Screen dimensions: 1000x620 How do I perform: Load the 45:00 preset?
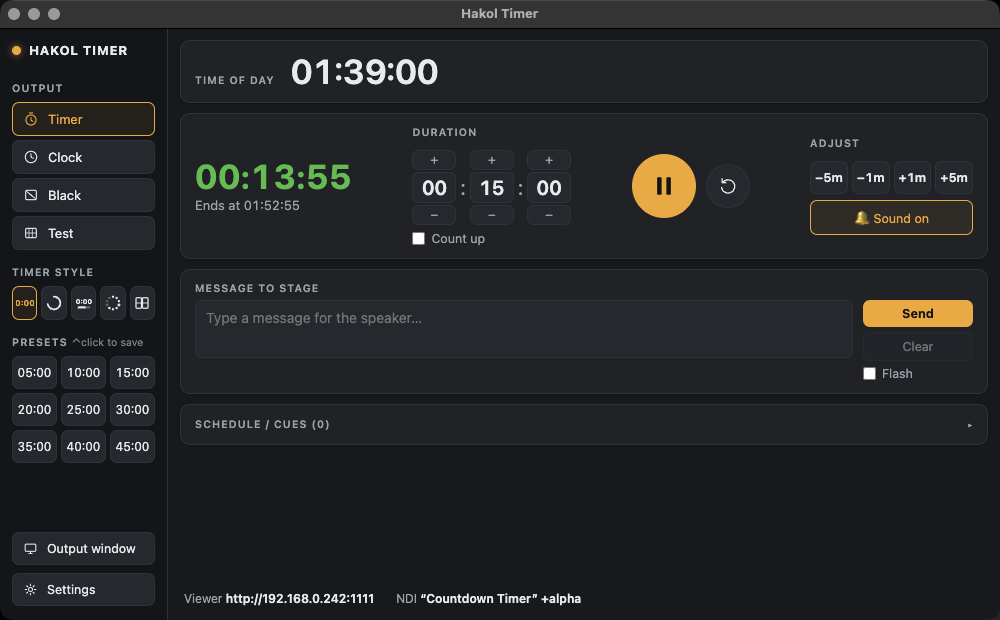[133, 447]
